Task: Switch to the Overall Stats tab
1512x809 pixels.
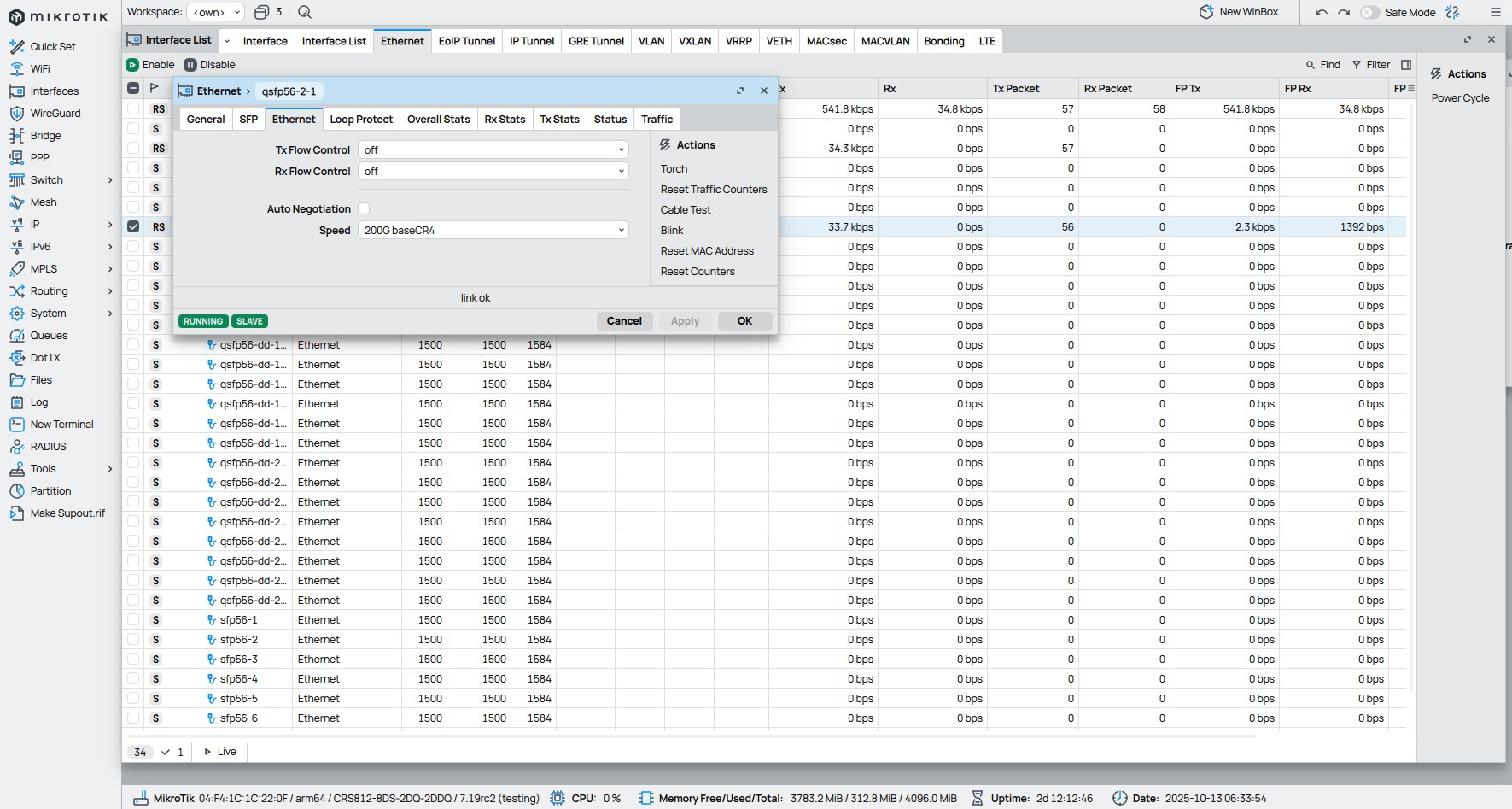Action: (x=438, y=120)
